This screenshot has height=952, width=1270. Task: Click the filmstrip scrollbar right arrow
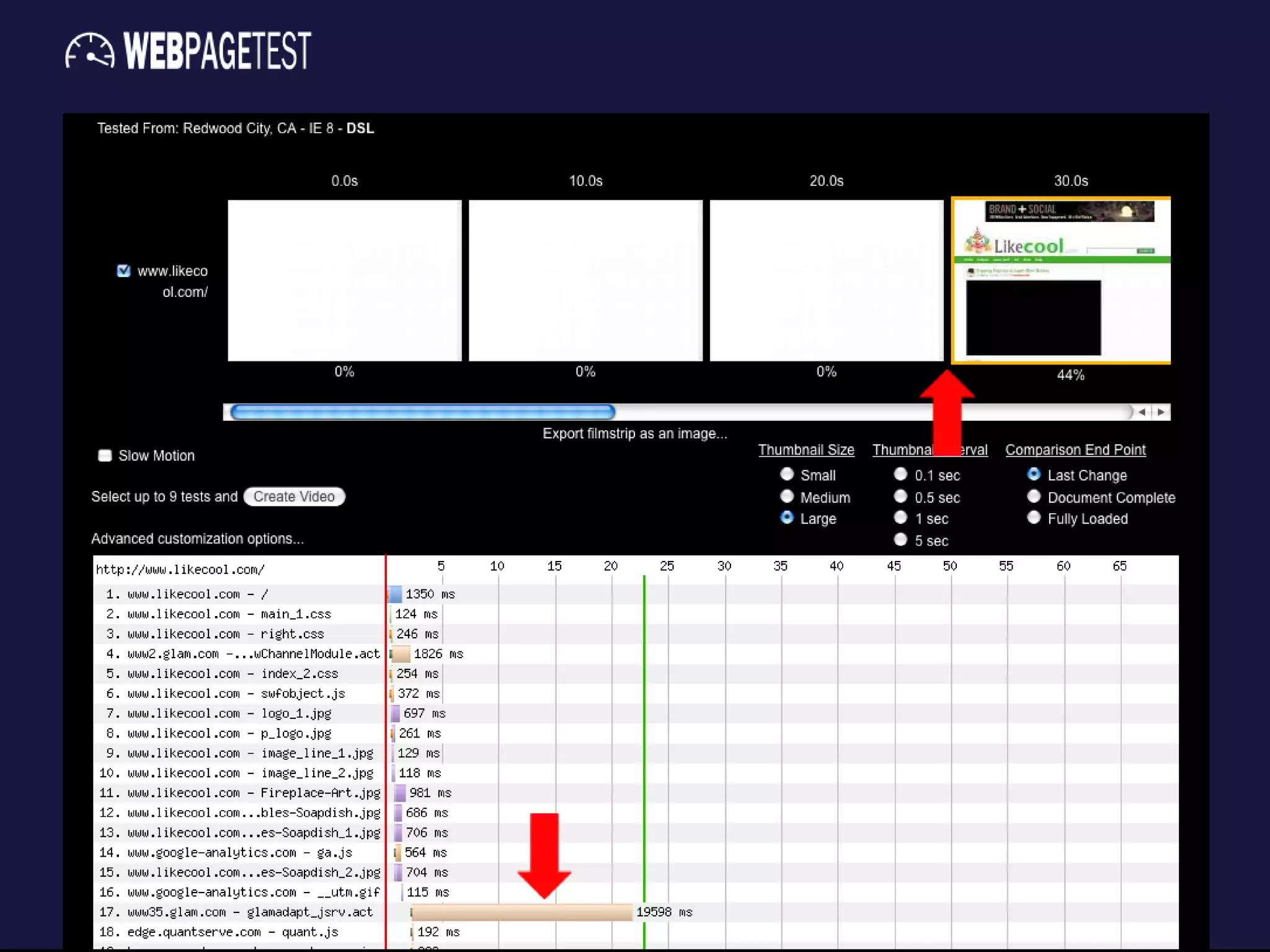pos(1161,412)
